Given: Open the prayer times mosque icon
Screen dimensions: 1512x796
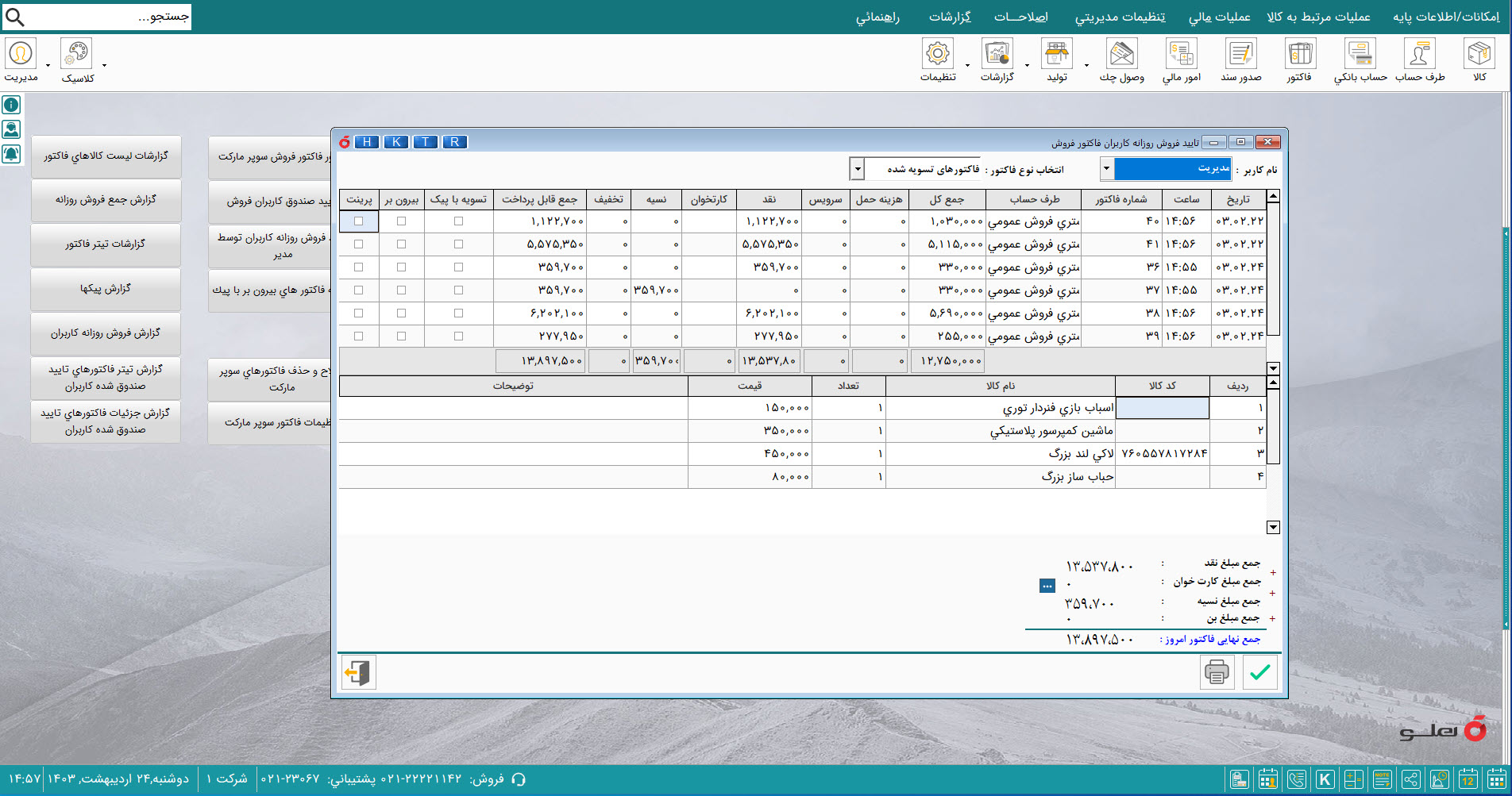Looking at the screenshot, I should click(1440, 779).
